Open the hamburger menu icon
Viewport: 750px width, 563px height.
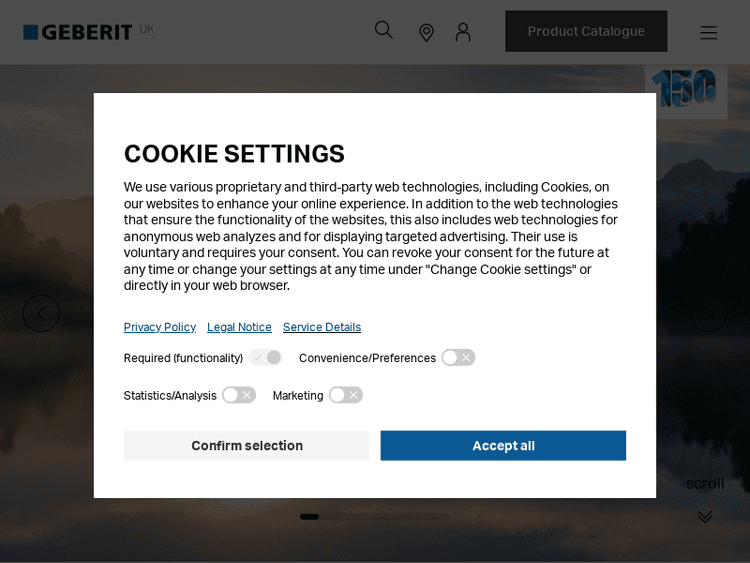coord(708,32)
